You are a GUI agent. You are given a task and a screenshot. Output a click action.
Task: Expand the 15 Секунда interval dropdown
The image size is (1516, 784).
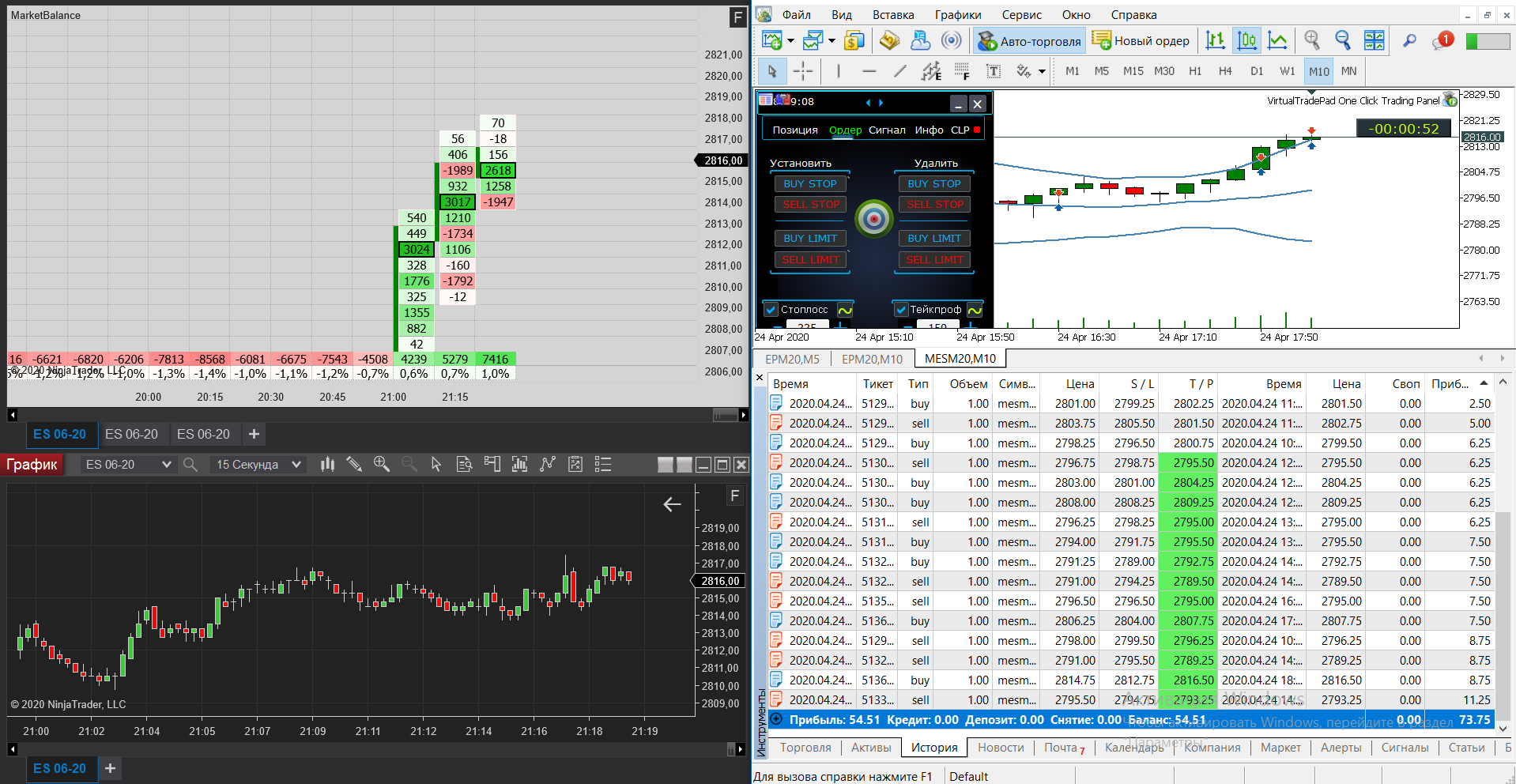[x=259, y=465]
